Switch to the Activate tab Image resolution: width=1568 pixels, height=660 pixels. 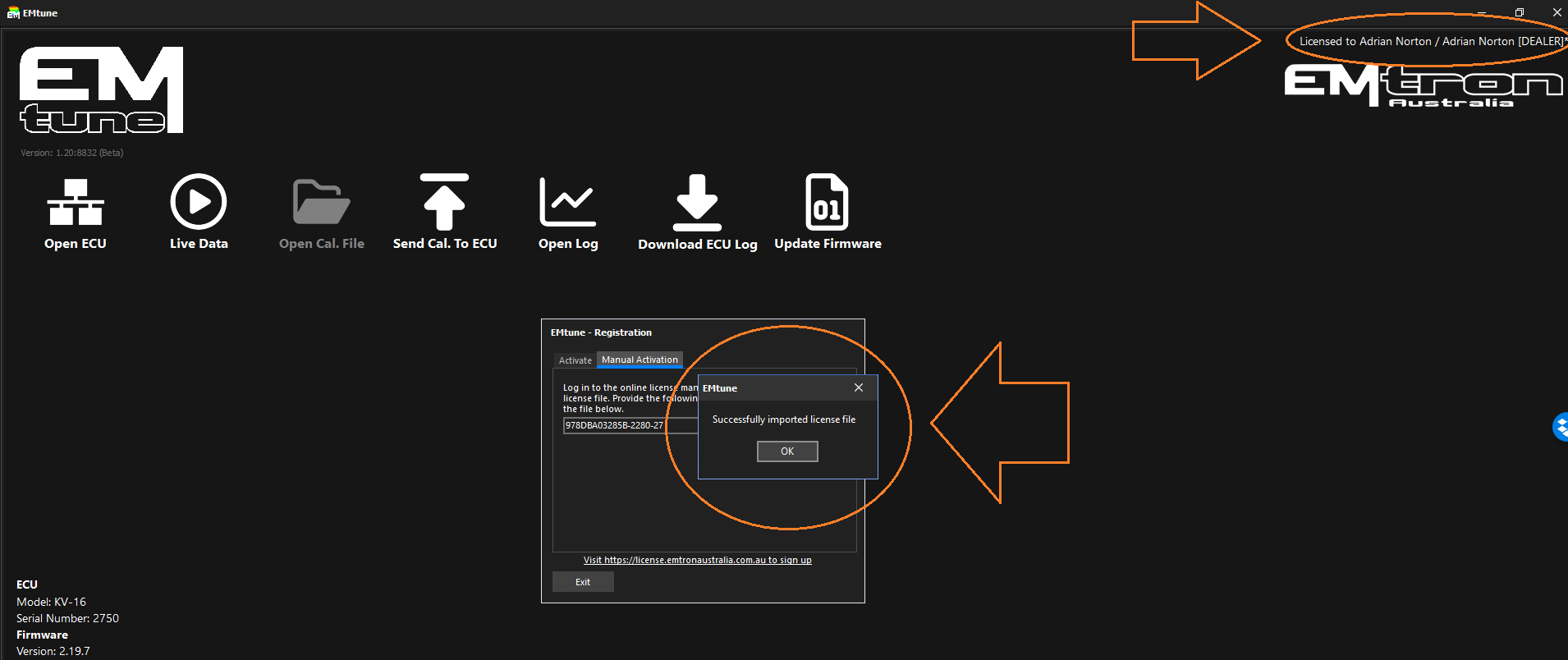(x=575, y=360)
